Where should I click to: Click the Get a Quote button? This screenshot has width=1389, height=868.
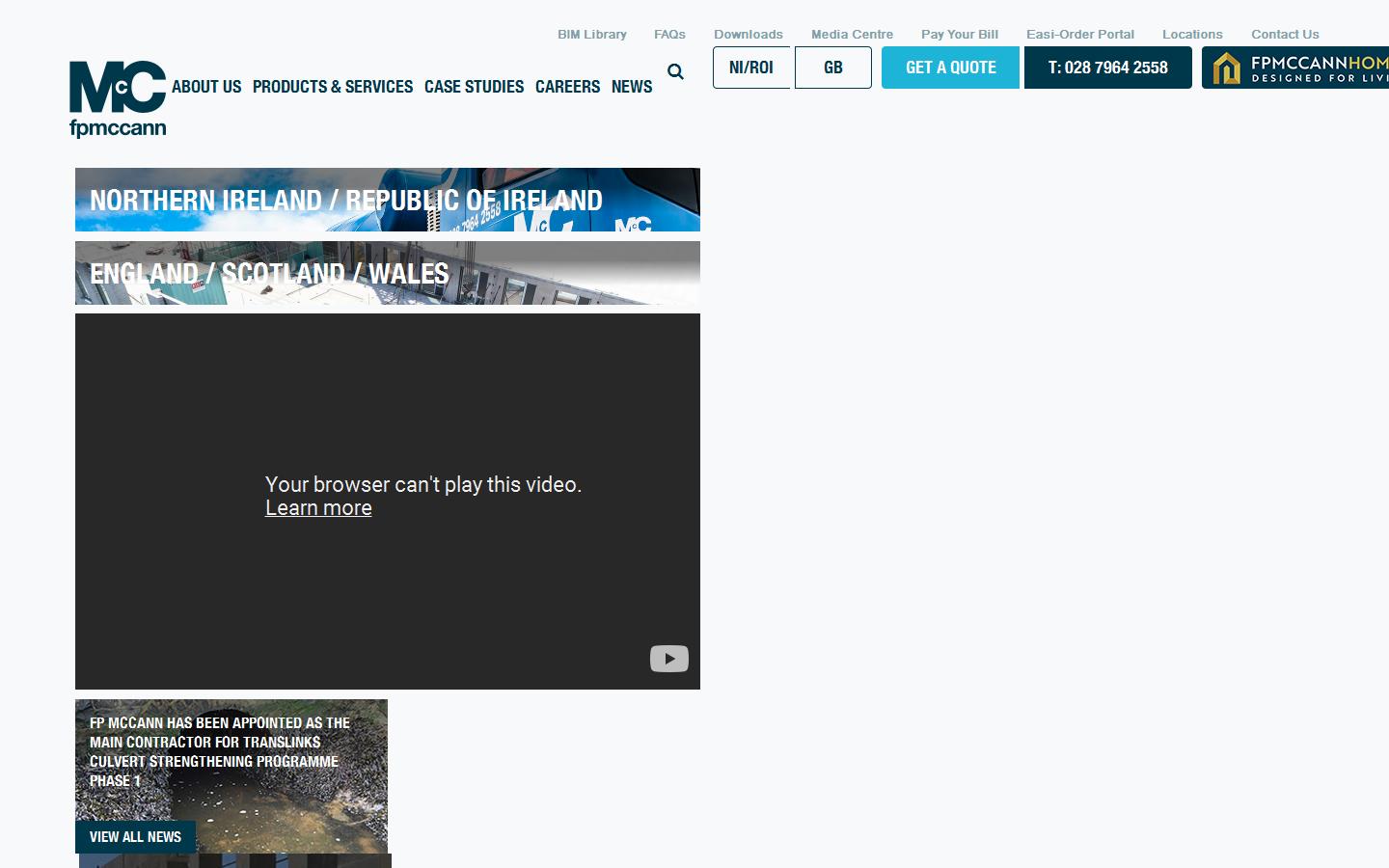click(950, 68)
